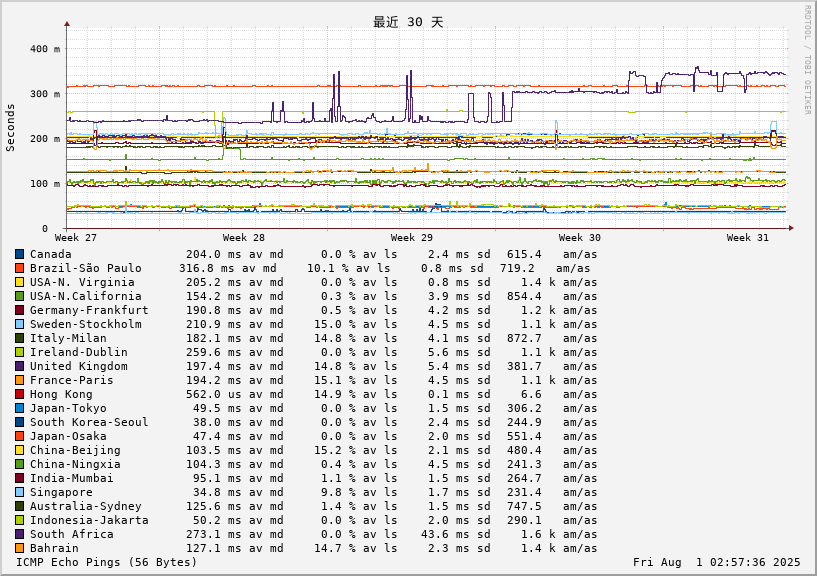Click the Brazil-São Paulo legend color swatch
817x576 pixels.
click(19, 268)
